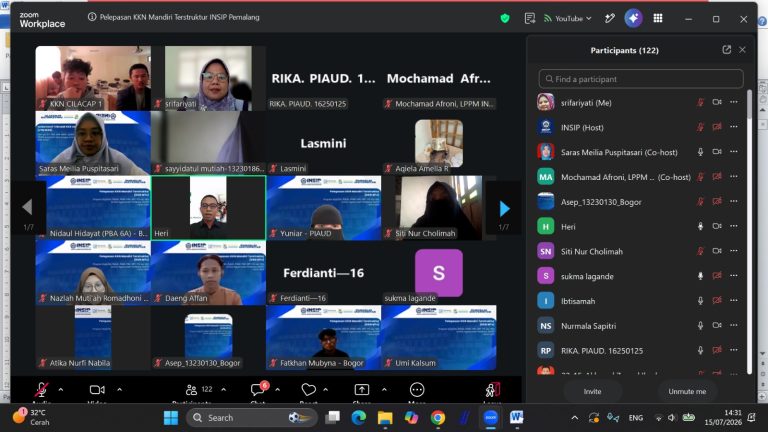Pop out the Participants panel
This screenshot has width=768, height=432.
pos(727,50)
